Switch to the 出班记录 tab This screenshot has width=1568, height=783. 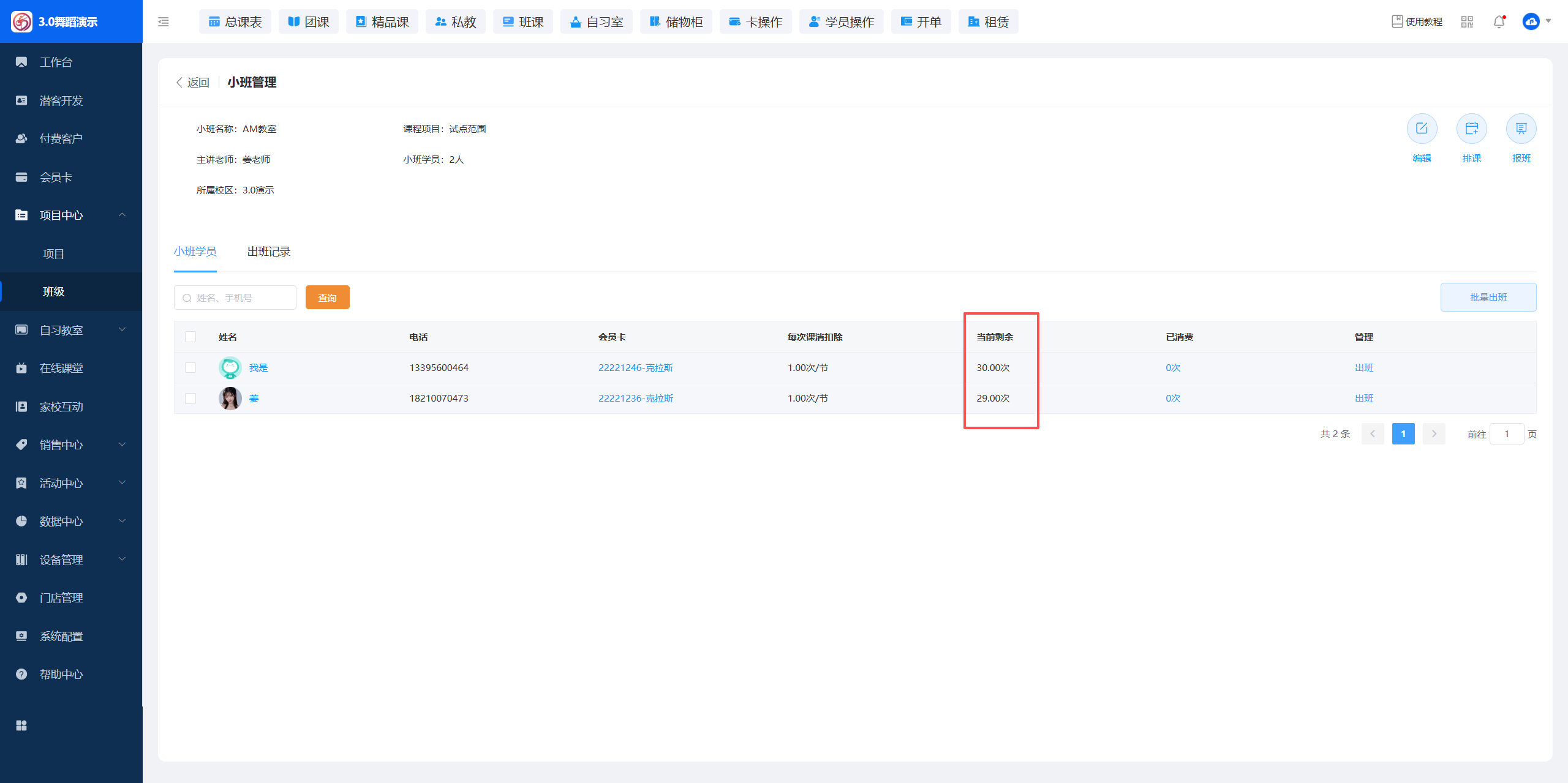268,252
